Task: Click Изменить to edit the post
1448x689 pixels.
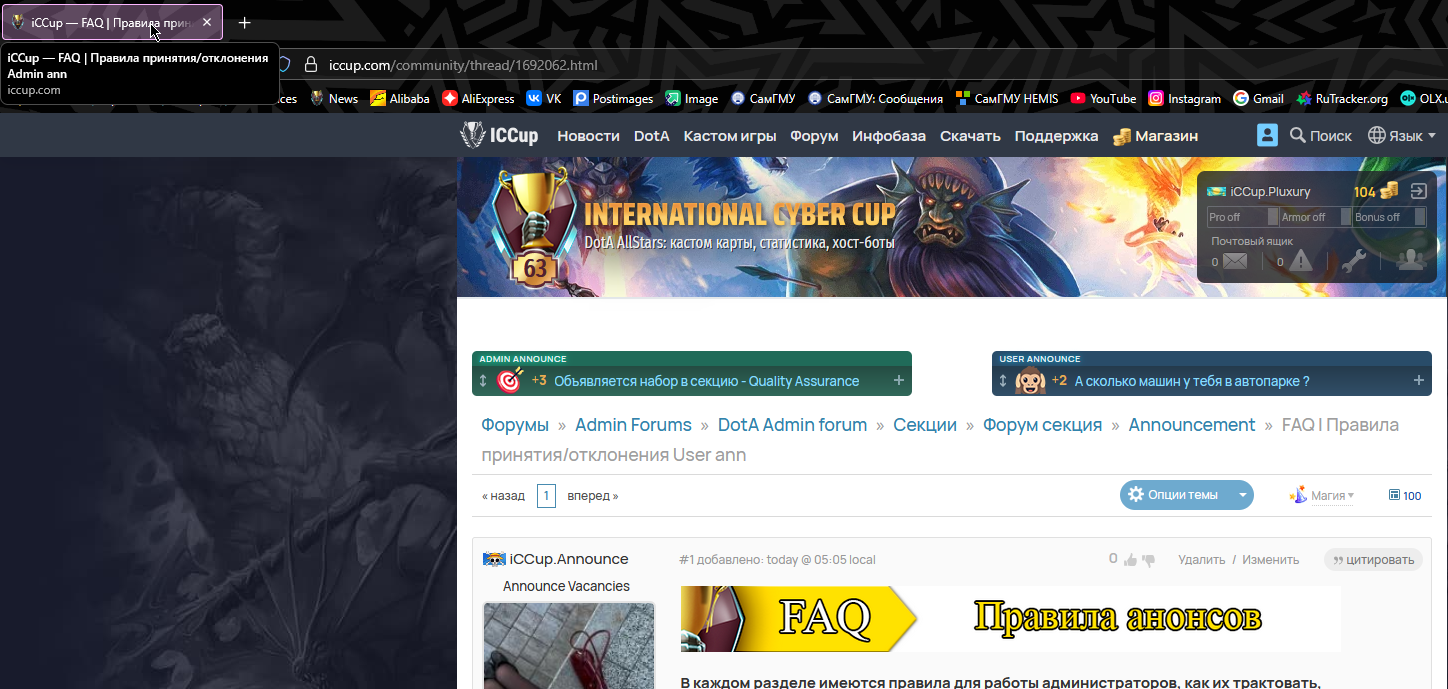Action: tap(1270, 560)
